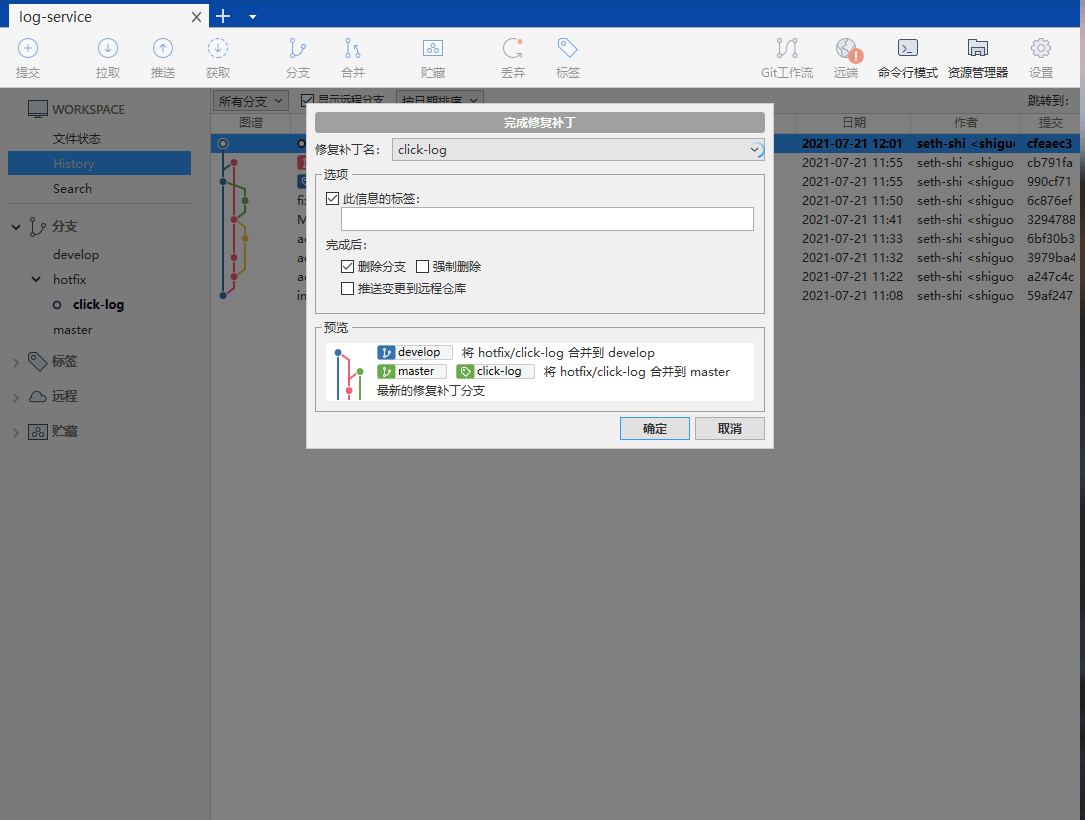Click the 日期 column header
Screen dimensions: 1085x820
[x=853, y=122]
